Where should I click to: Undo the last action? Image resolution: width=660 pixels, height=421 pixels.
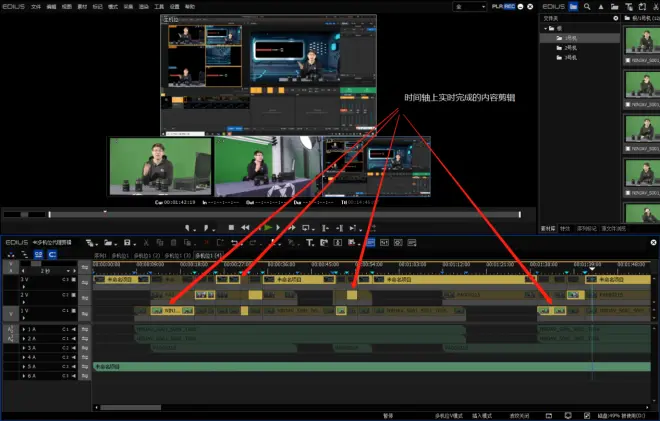(x=236, y=243)
